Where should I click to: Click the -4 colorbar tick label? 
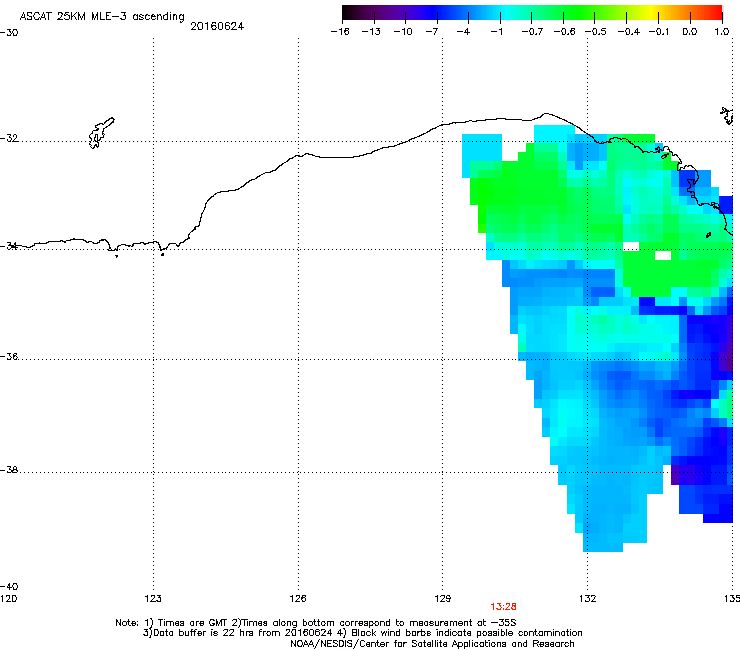coord(463,32)
